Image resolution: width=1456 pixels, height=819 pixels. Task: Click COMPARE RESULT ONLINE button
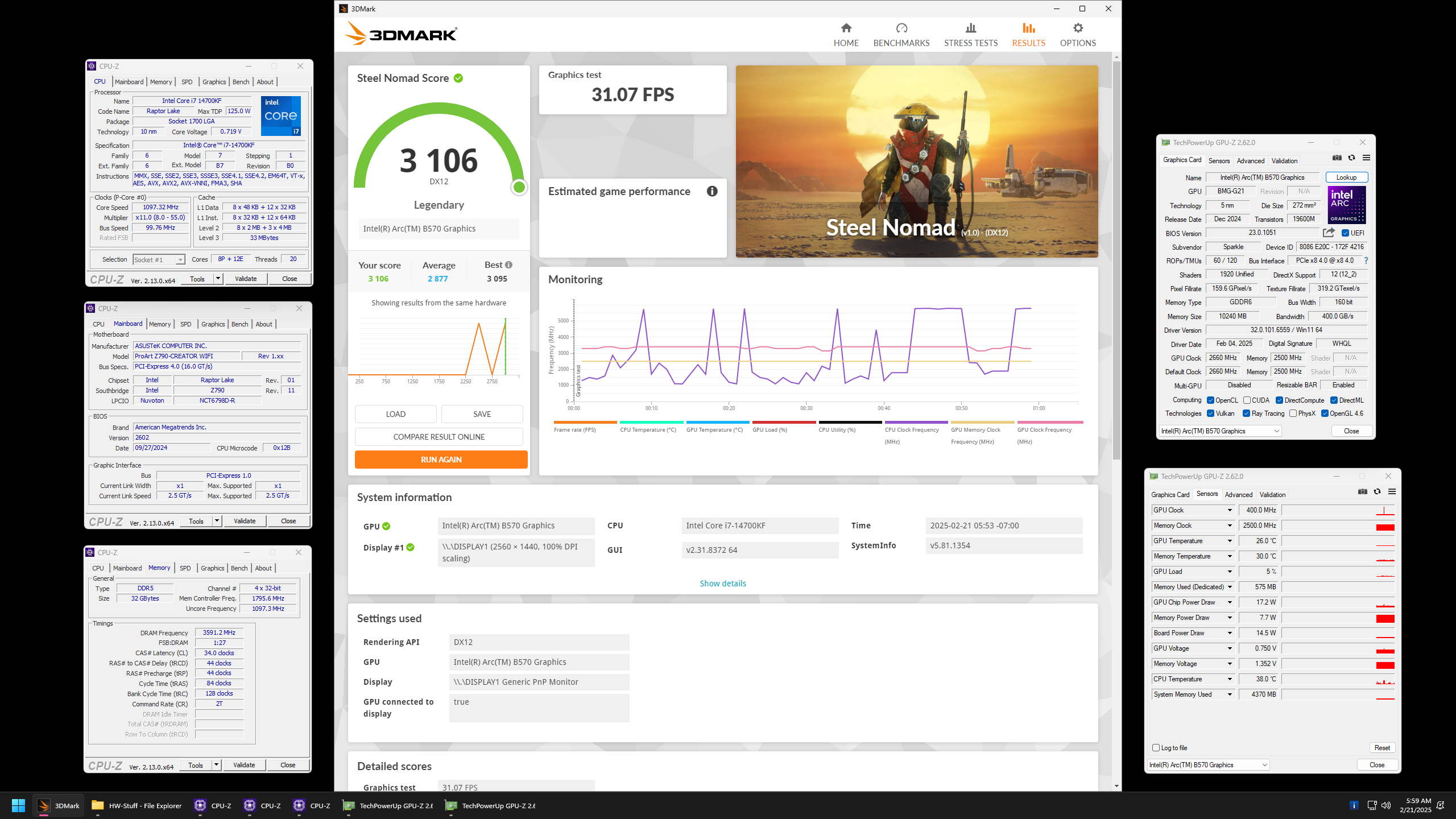(x=439, y=437)
